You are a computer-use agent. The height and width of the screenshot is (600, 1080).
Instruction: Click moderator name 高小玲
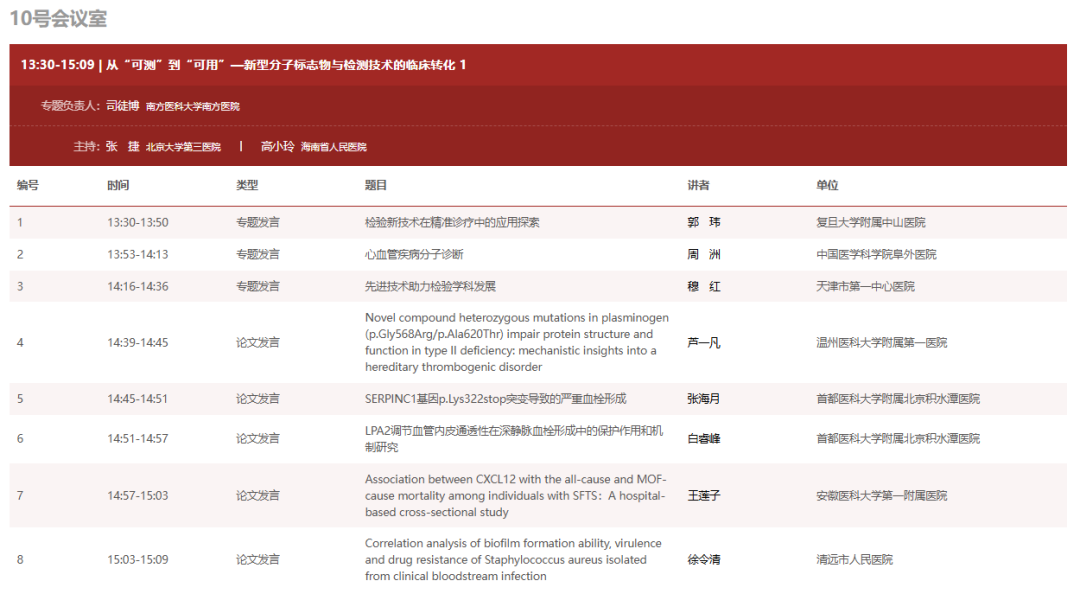coord(278,146)
